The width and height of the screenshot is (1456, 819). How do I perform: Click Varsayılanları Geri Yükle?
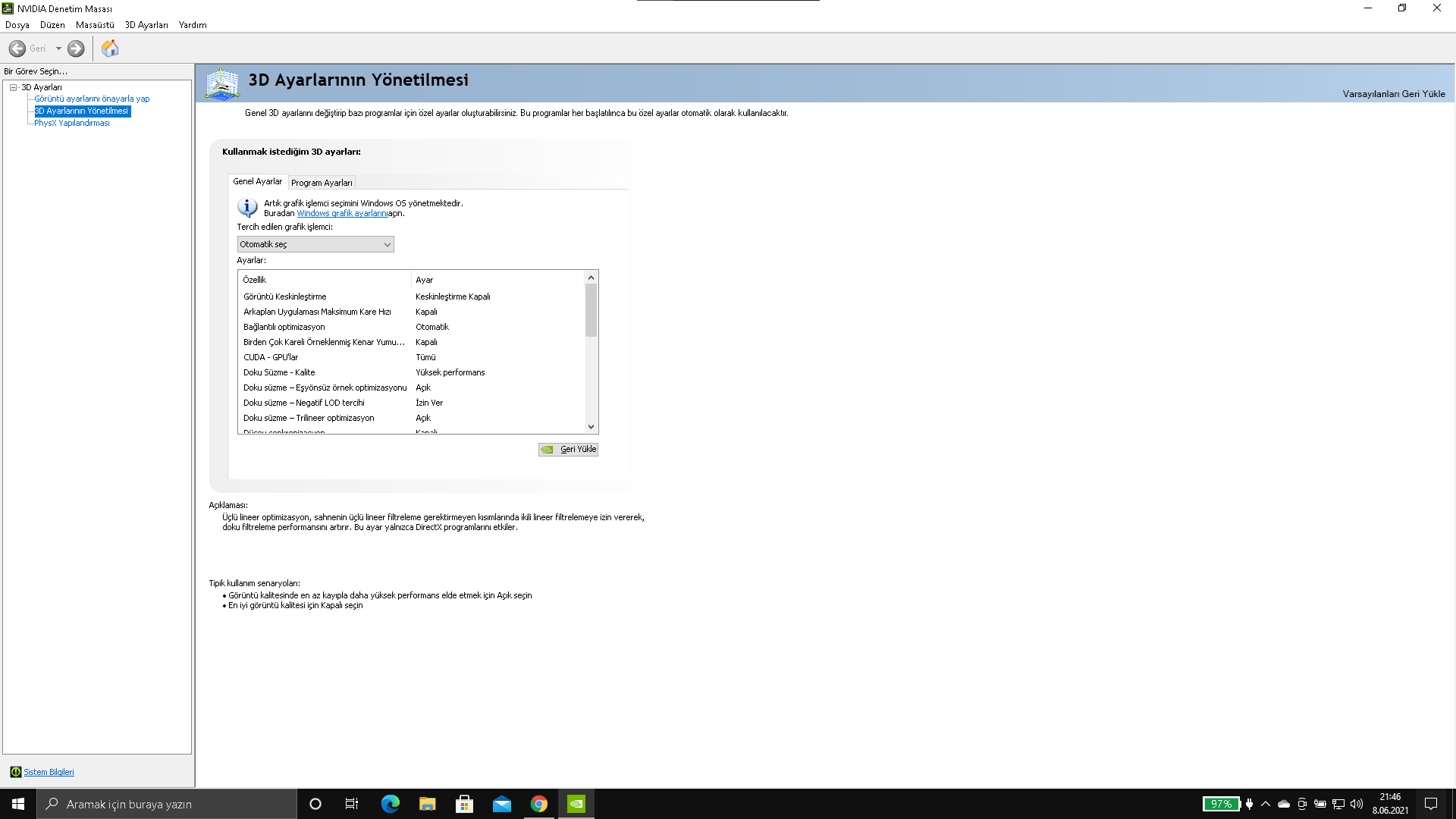coord(1393,94)
